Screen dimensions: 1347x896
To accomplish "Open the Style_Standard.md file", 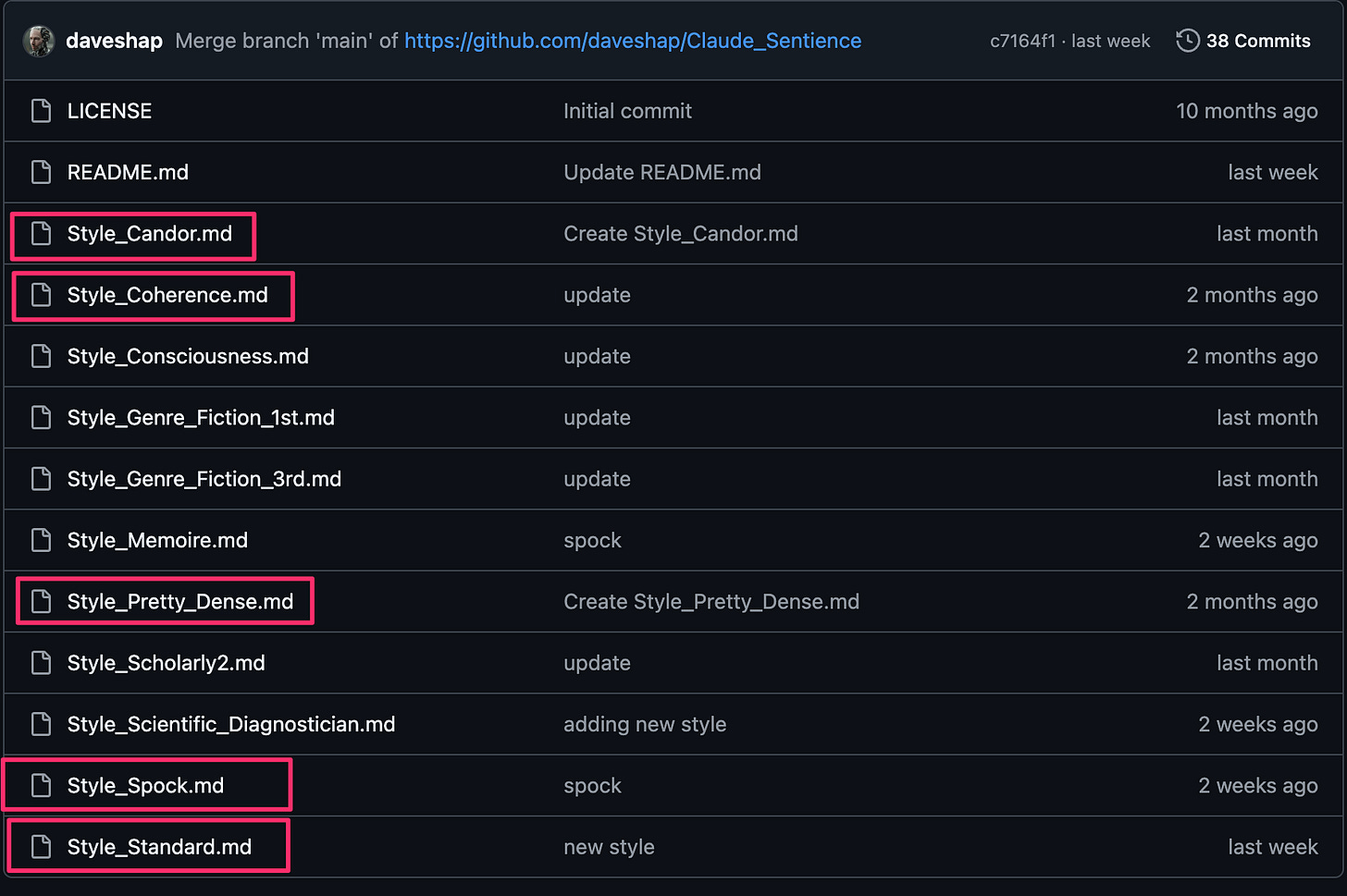I will point(159,847).
